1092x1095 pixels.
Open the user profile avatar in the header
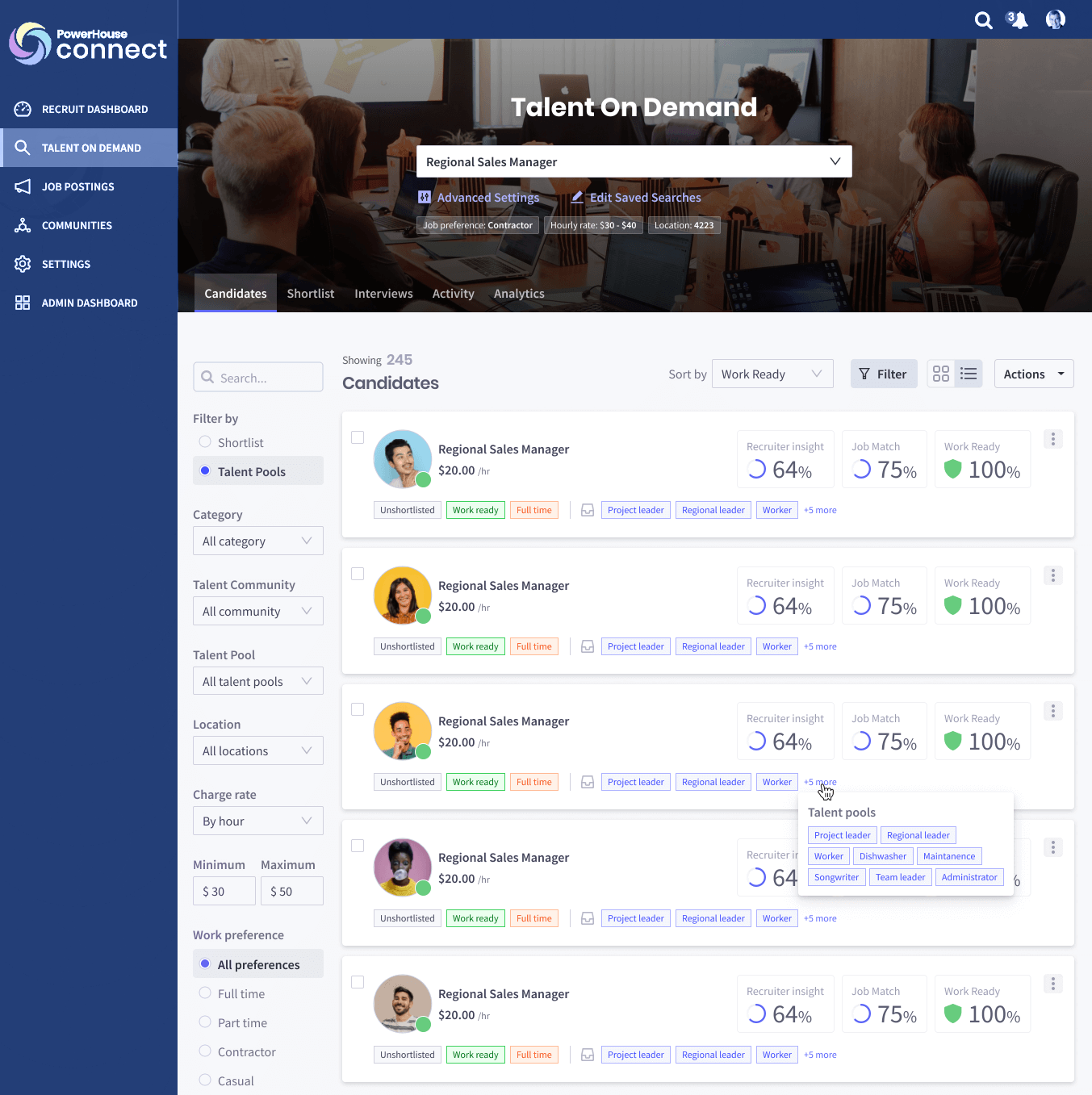(1055, 19)
